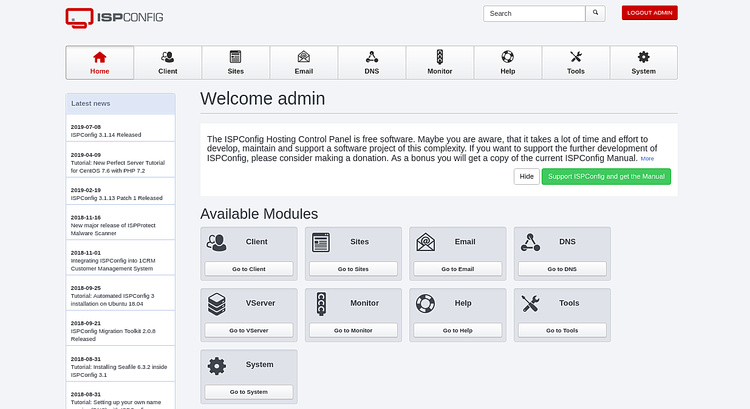Viewport: 750px width, 409px height.
Task: Click the Client module people icon
Action: click(x=217, y=241)
